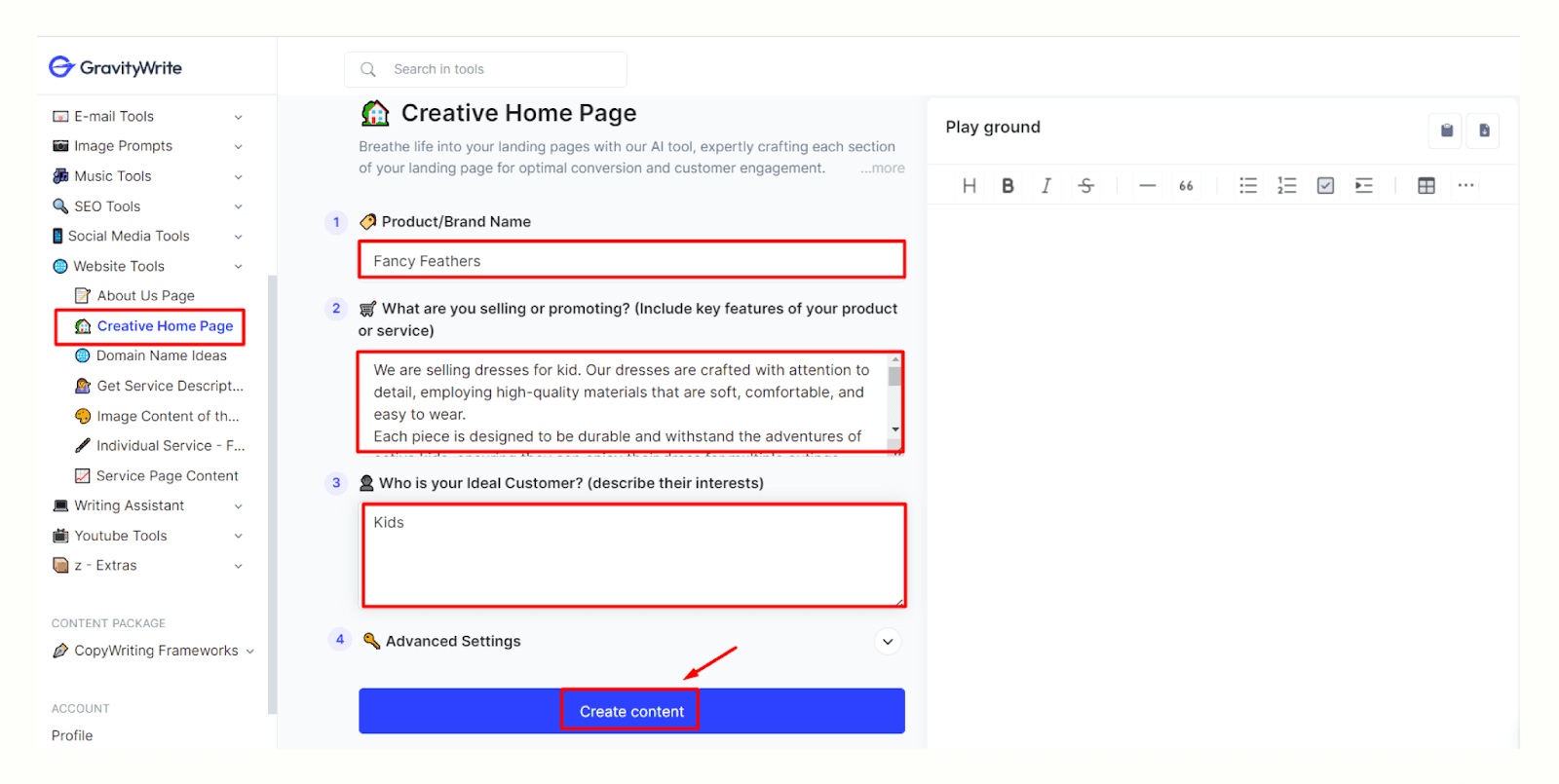The image size is (1559, 784).
Task: Expand the E-mail Tools chevron
Action: point(238,117)
